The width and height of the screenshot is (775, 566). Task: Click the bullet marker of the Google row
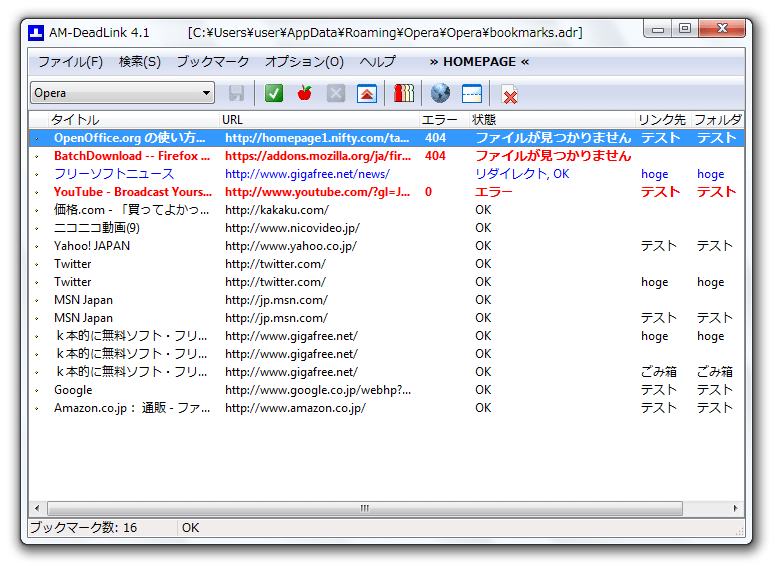37,391
